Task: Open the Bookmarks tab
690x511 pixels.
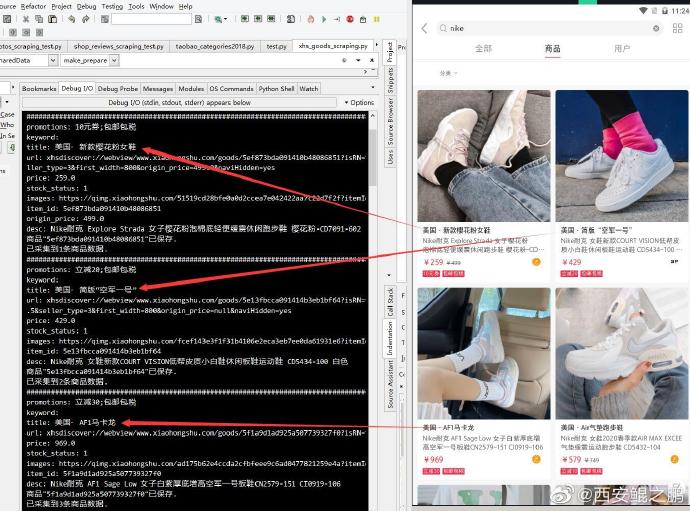Action: click(39, 88)
